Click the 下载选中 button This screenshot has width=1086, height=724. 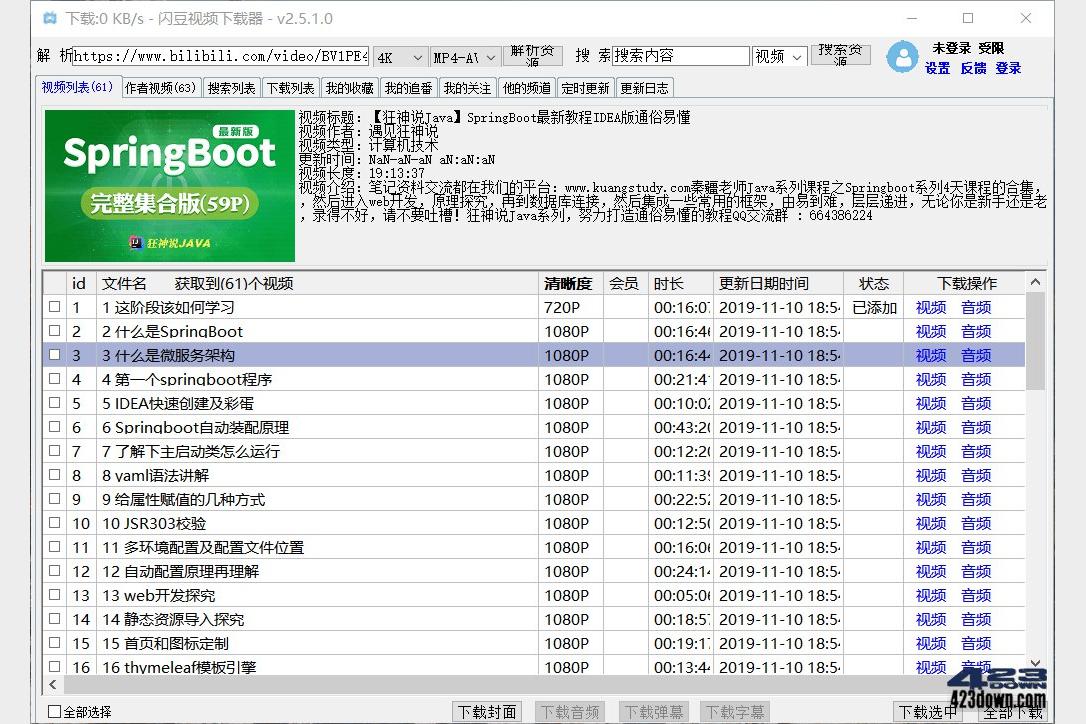pos(927,712)
